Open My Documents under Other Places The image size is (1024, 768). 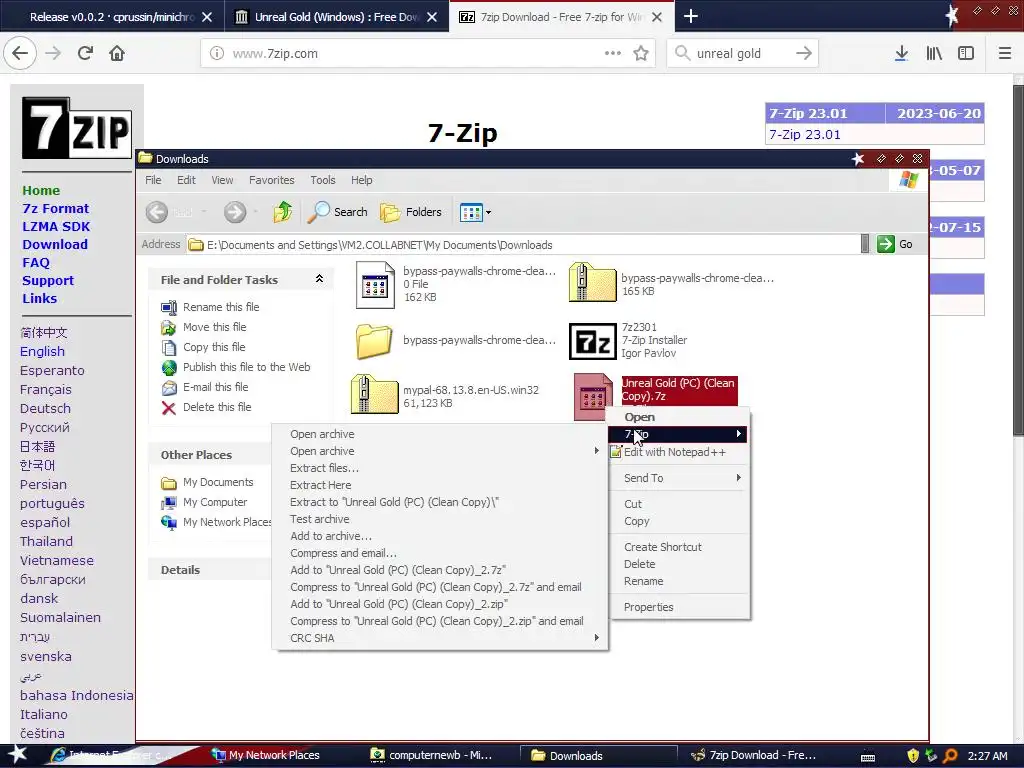(x=217, y=482)
